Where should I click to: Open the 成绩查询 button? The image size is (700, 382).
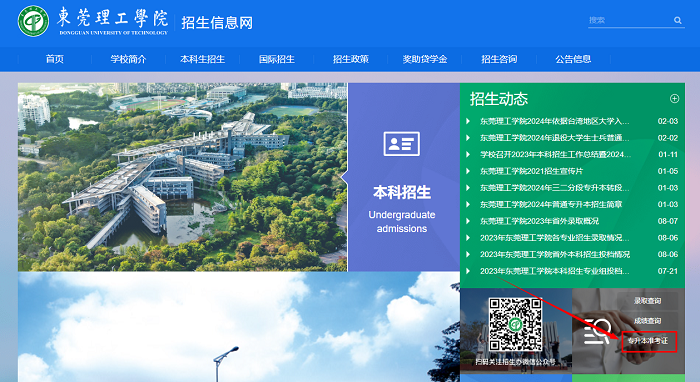(647, 321)
